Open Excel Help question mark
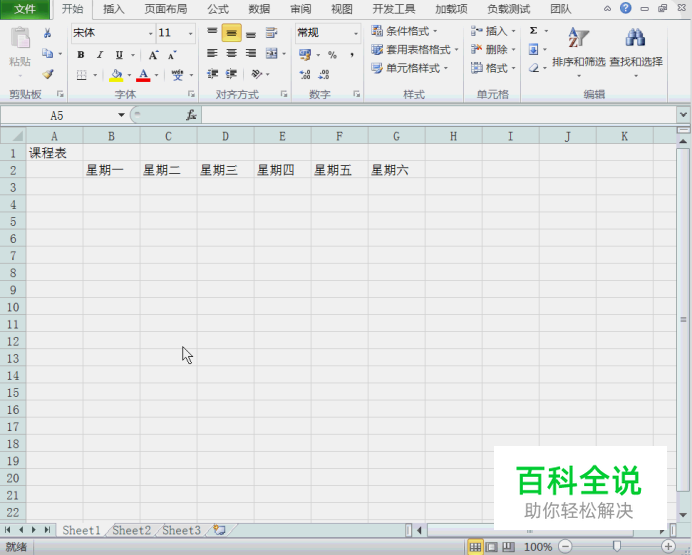 coord(625,8)
